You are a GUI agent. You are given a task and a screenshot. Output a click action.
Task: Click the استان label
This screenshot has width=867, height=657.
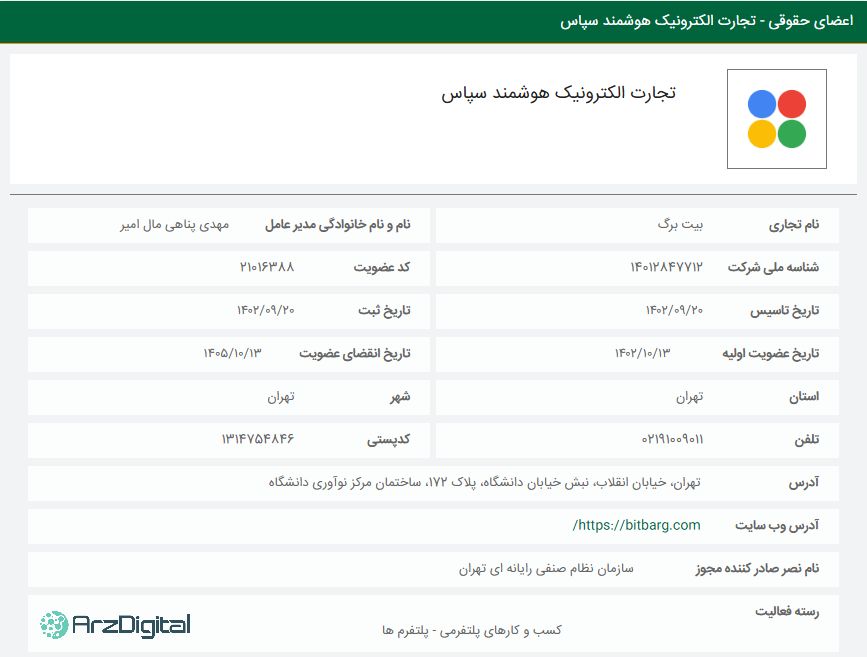click(804, 397)
